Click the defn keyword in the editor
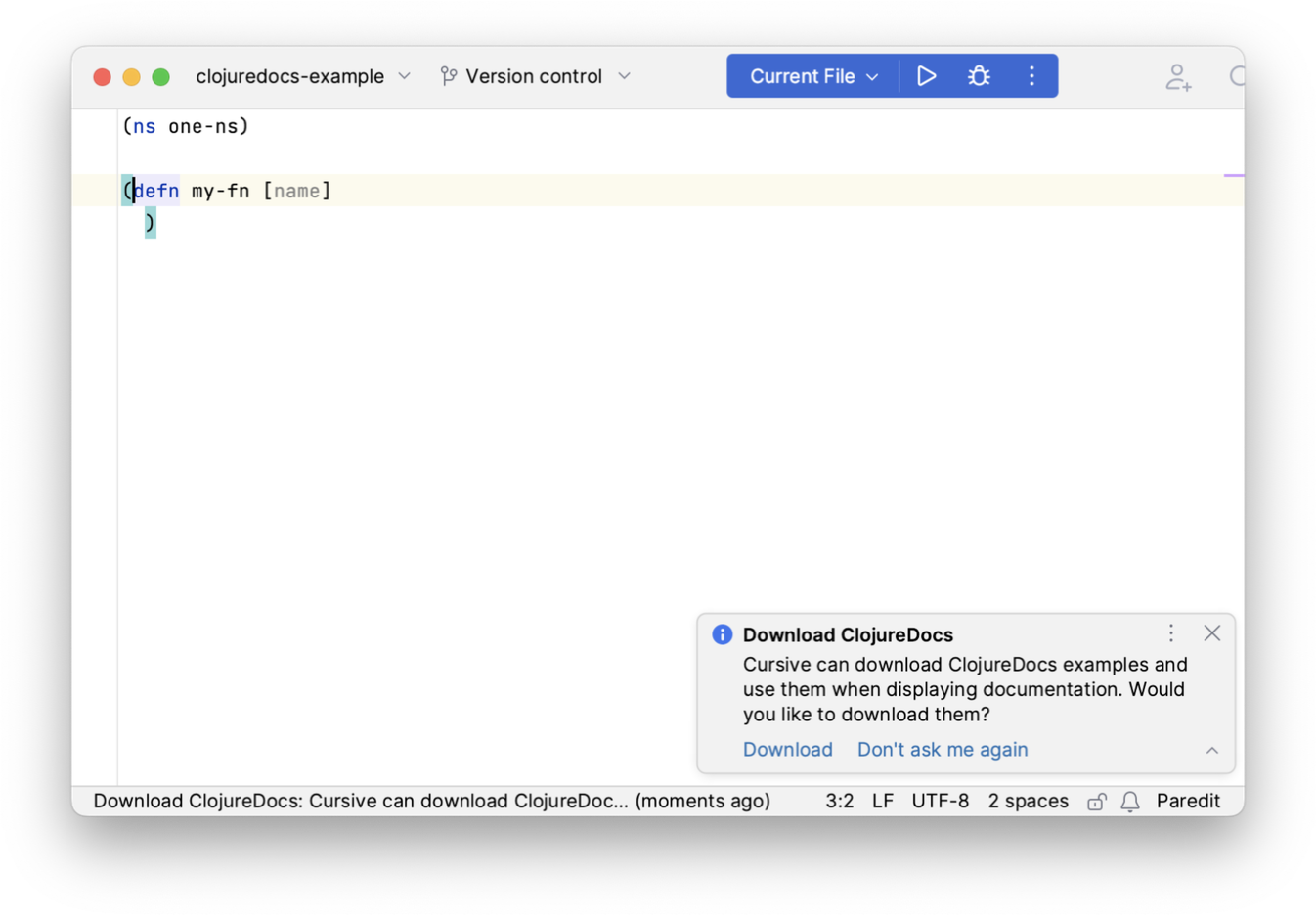This screenshot has height=915, width=1316. point(156,191)
